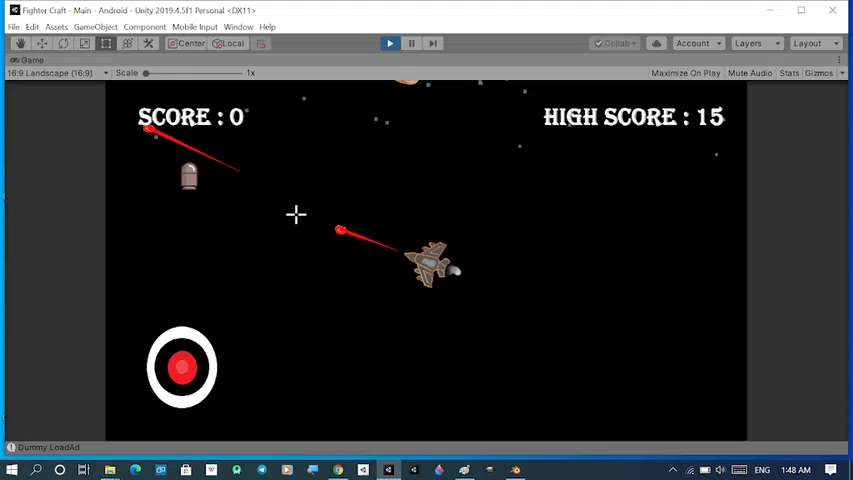Open the 16:9 Landscape aspect dropdown
853x480 pixels.
58,73
